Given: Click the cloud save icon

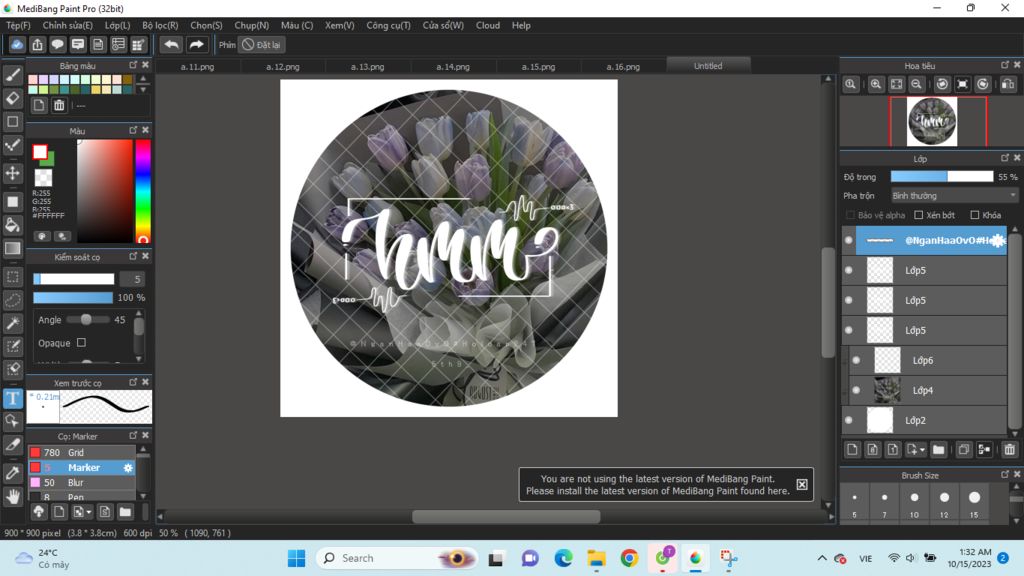Looking at the screenshot, I should coord(17,44).
